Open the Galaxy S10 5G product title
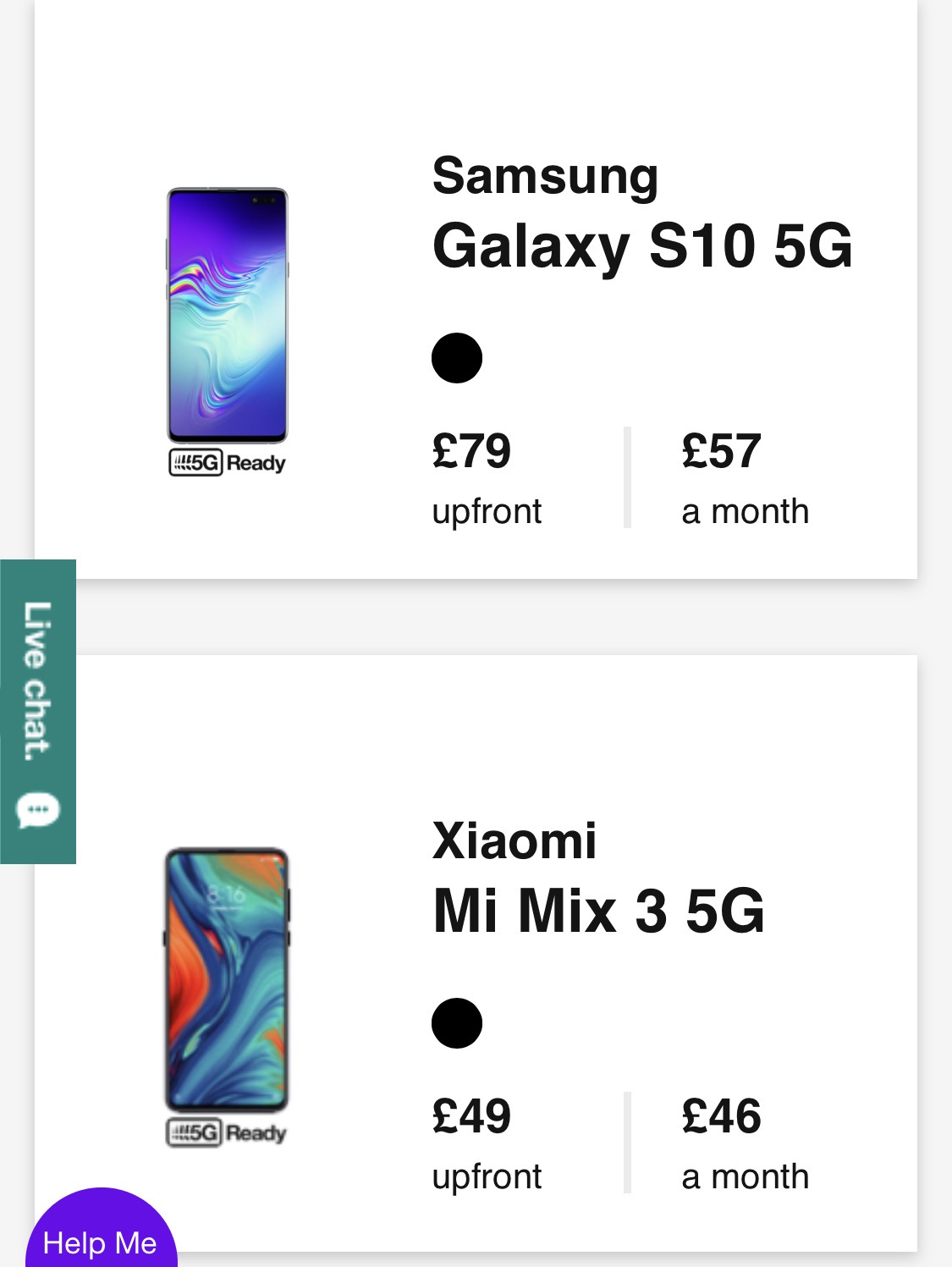 pos(642,246)
